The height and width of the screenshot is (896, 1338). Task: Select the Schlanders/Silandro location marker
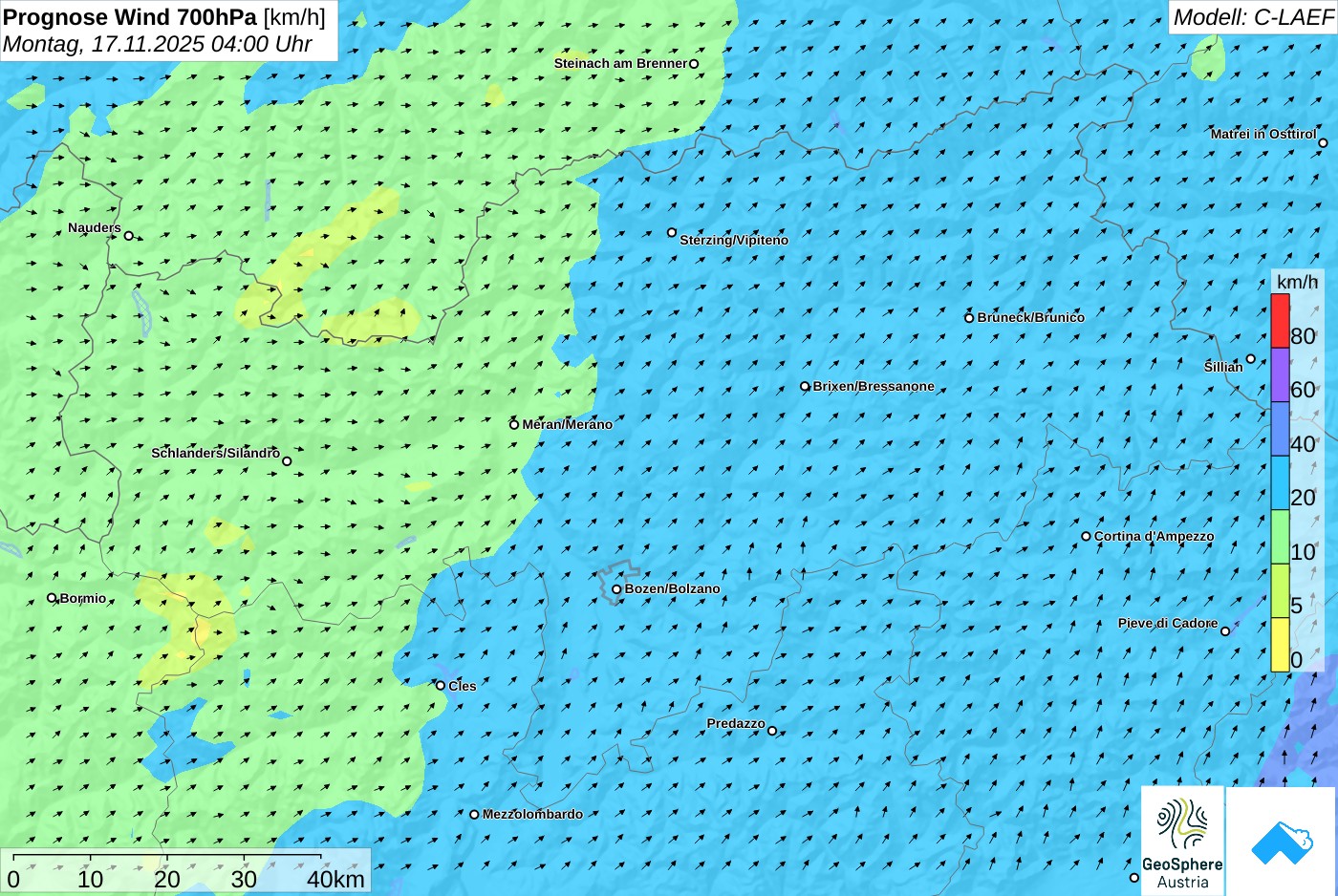pos(287,461)
